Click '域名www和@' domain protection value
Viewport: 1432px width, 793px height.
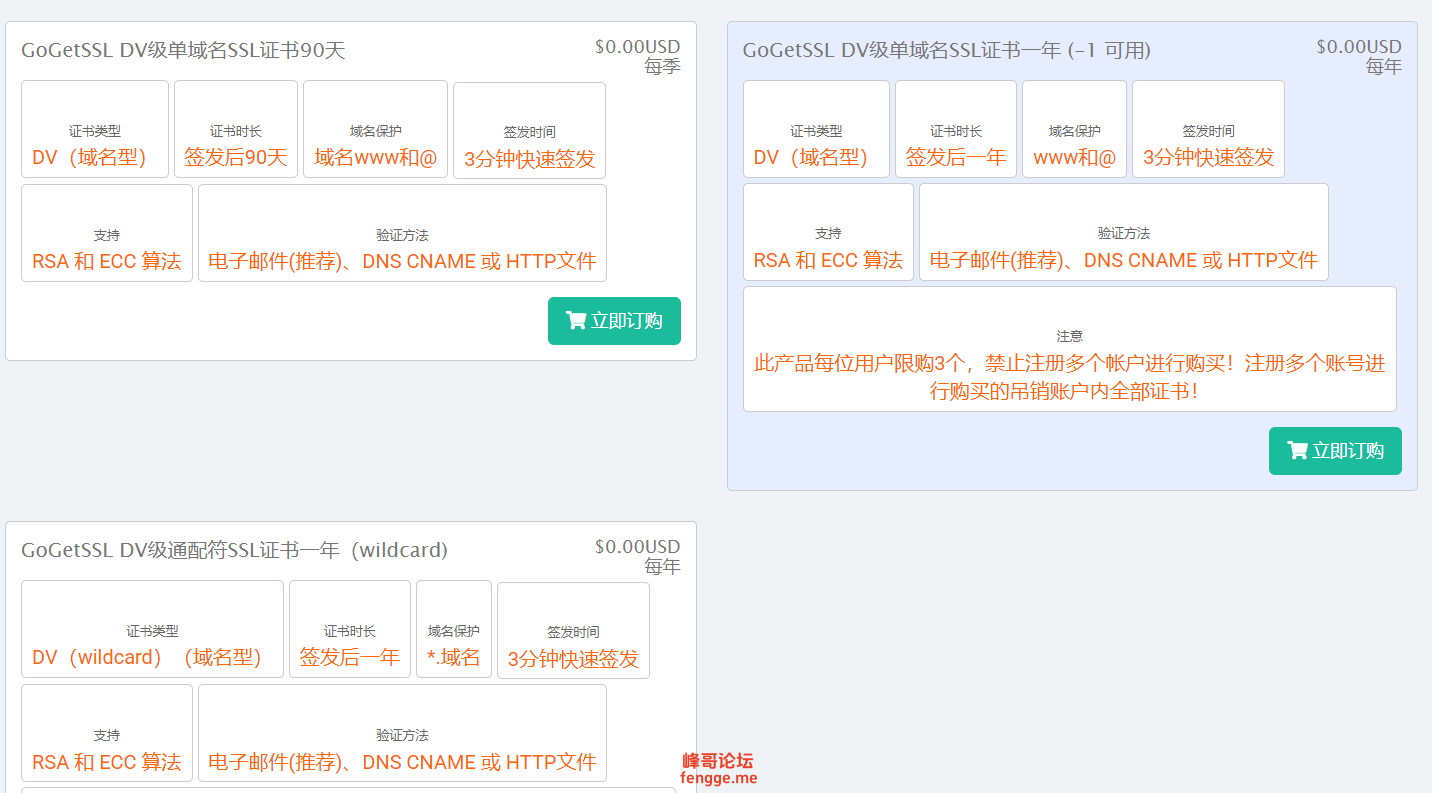376,157
